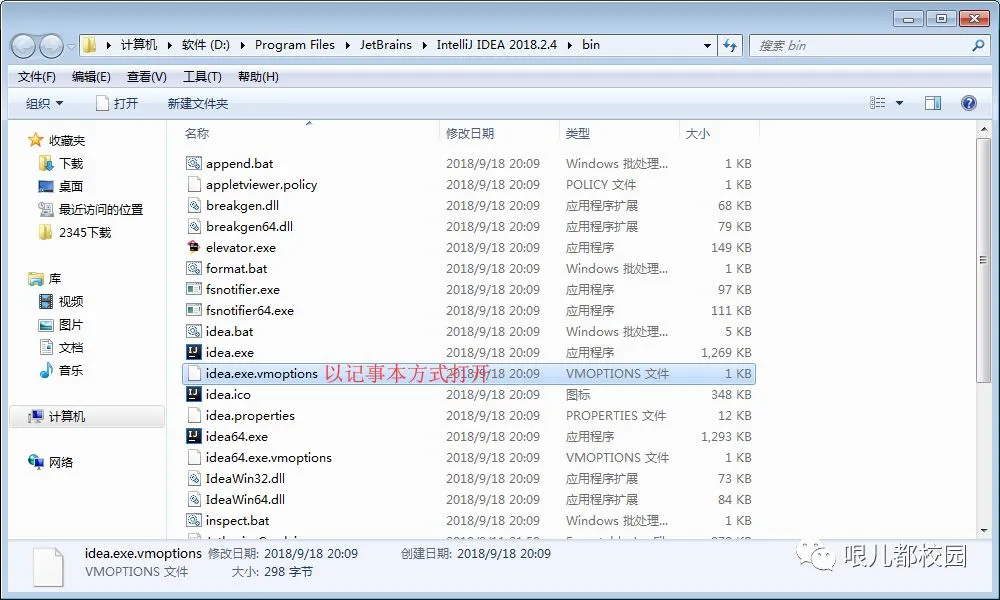The image size is (1000, 600).
Task: Click the breakgen.dll file icon
Action: 194,205
